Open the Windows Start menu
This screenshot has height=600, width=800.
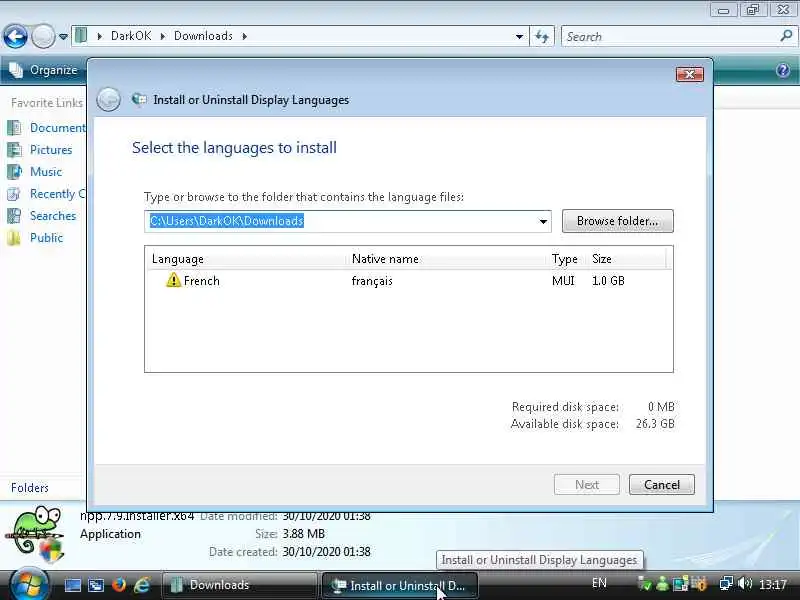pos(29,585)
